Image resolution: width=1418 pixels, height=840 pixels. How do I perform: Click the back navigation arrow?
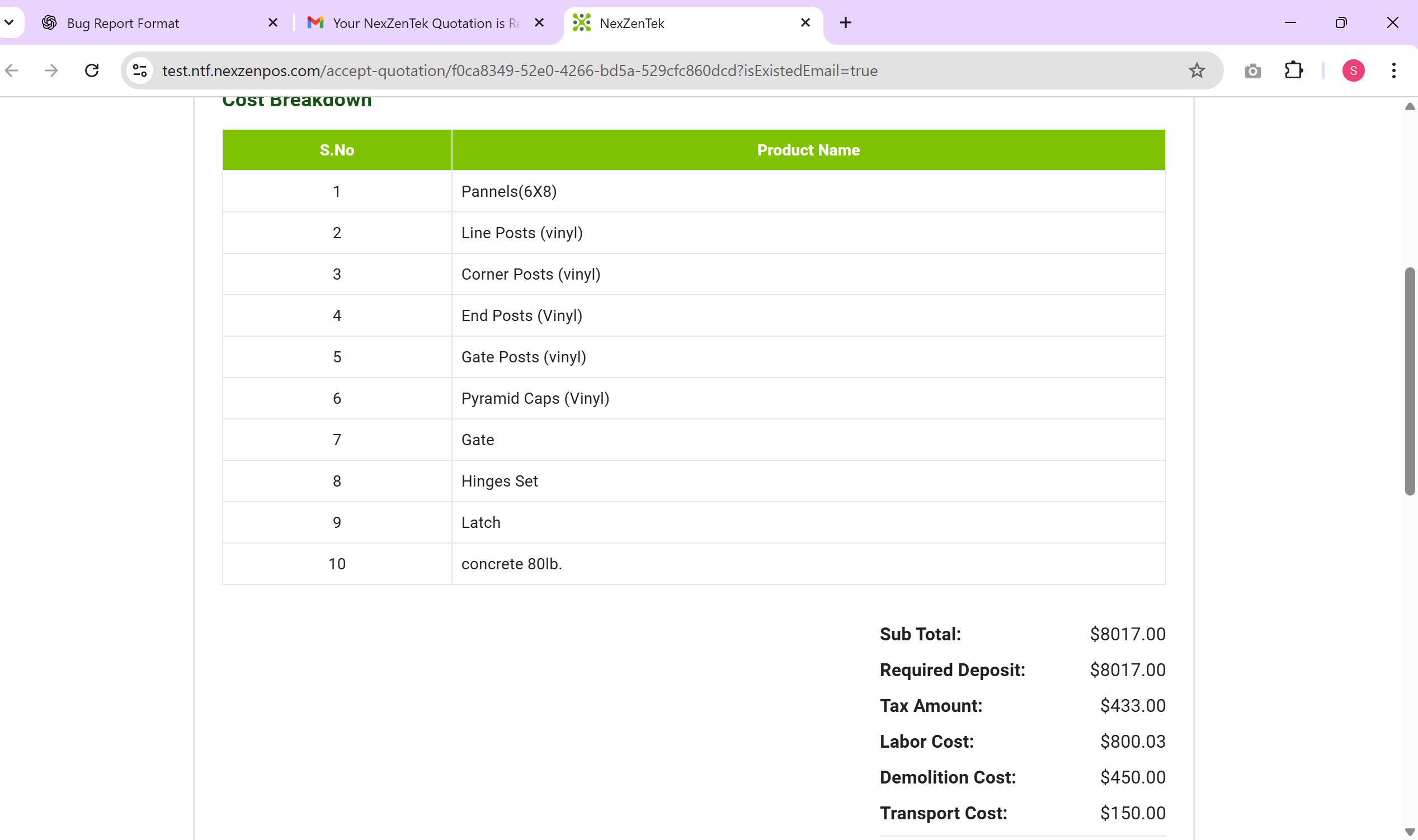12,70
